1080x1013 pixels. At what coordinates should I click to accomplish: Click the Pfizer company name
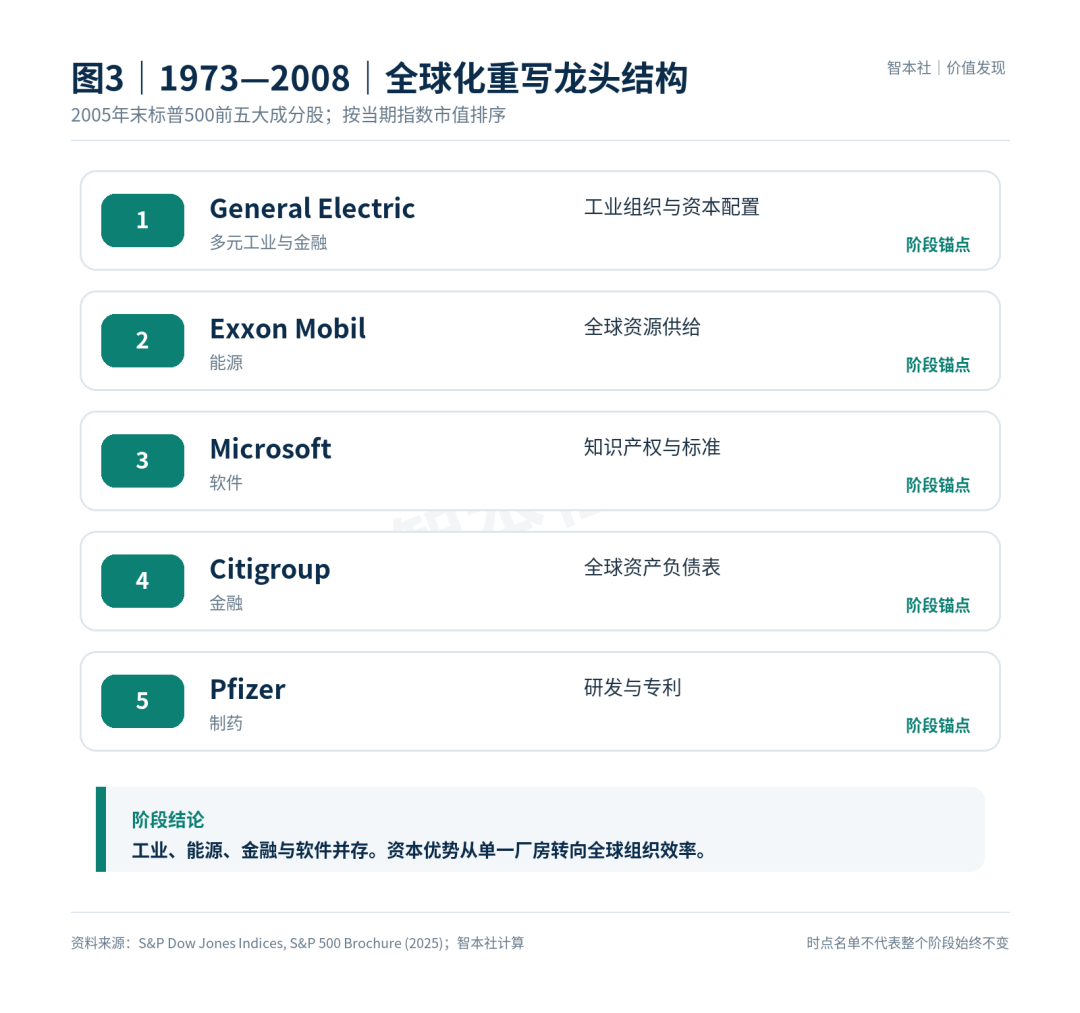pos(247,689)
